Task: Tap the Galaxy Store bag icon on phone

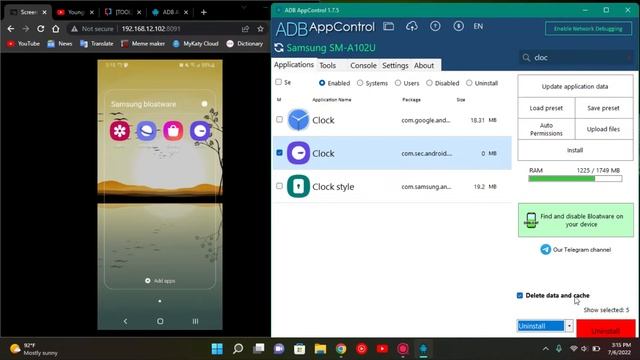Action: point(173,131)
